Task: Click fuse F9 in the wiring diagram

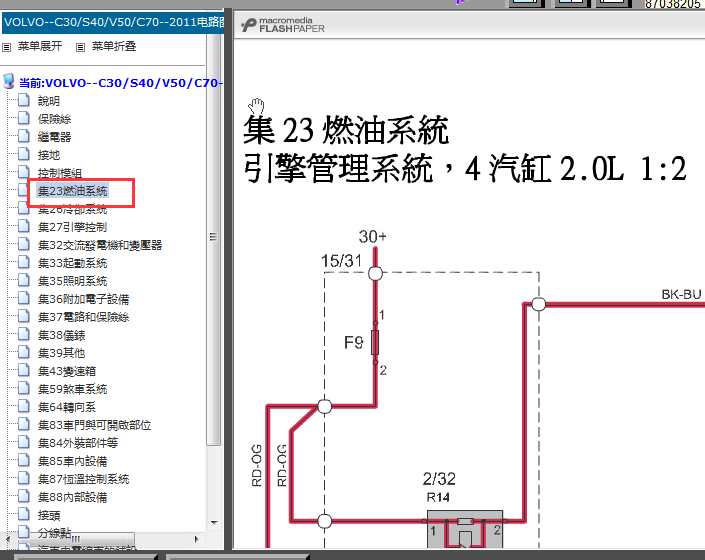Action: pyautogui.click(x=375, y=342)
